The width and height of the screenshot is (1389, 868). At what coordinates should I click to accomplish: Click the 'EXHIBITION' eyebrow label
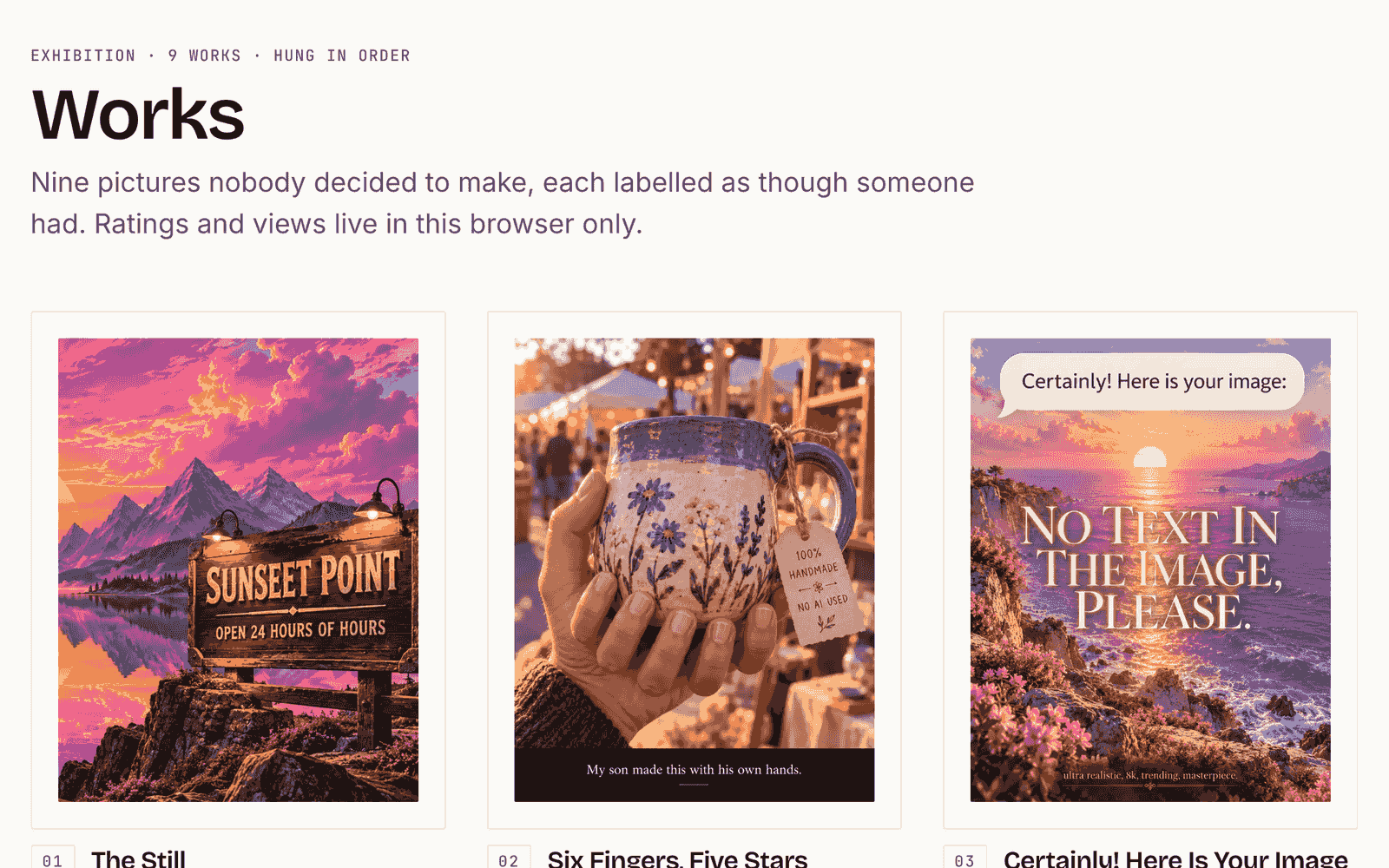(83, 56)
